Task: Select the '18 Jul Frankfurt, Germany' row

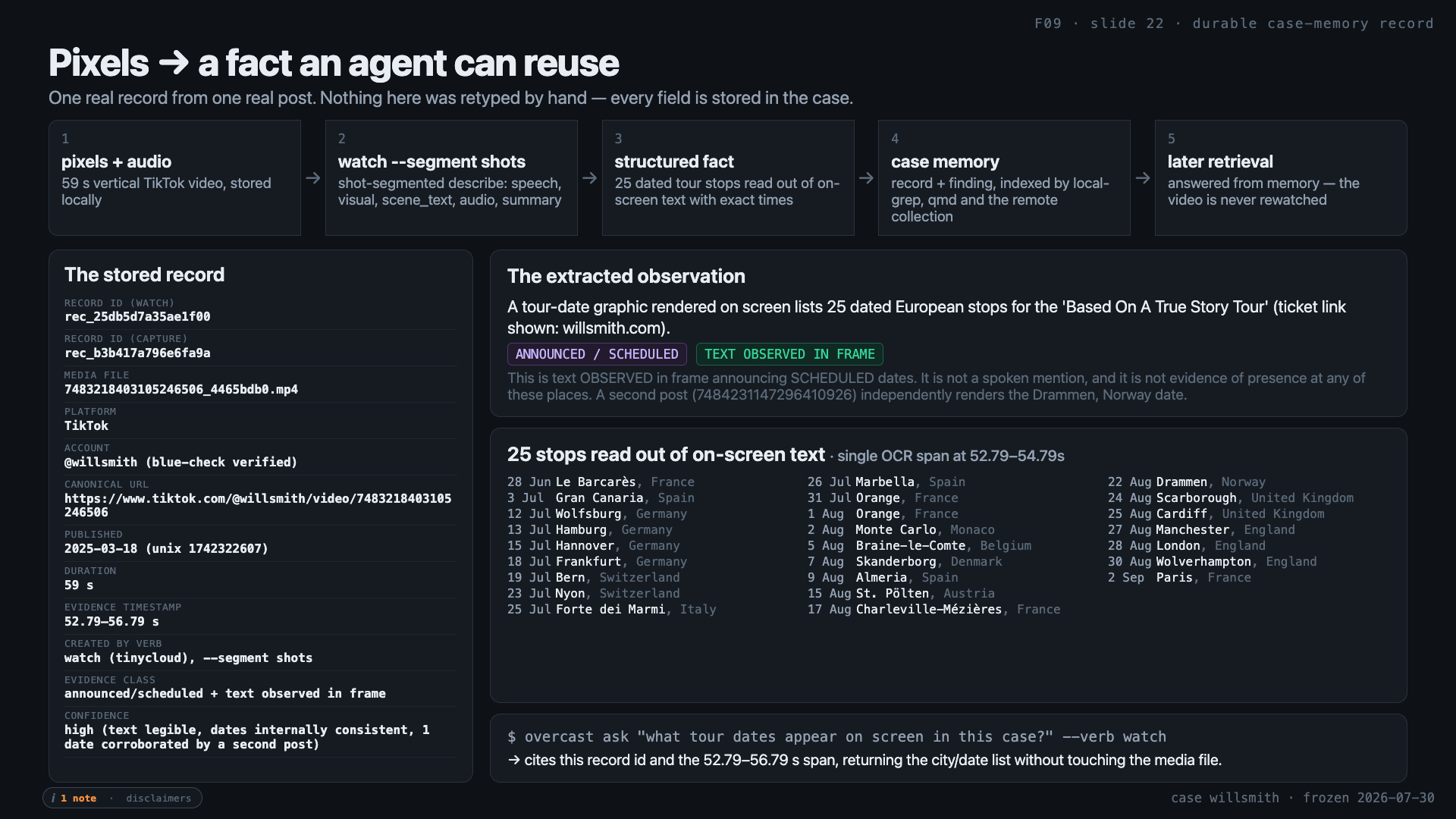Action: pos(597,562)
